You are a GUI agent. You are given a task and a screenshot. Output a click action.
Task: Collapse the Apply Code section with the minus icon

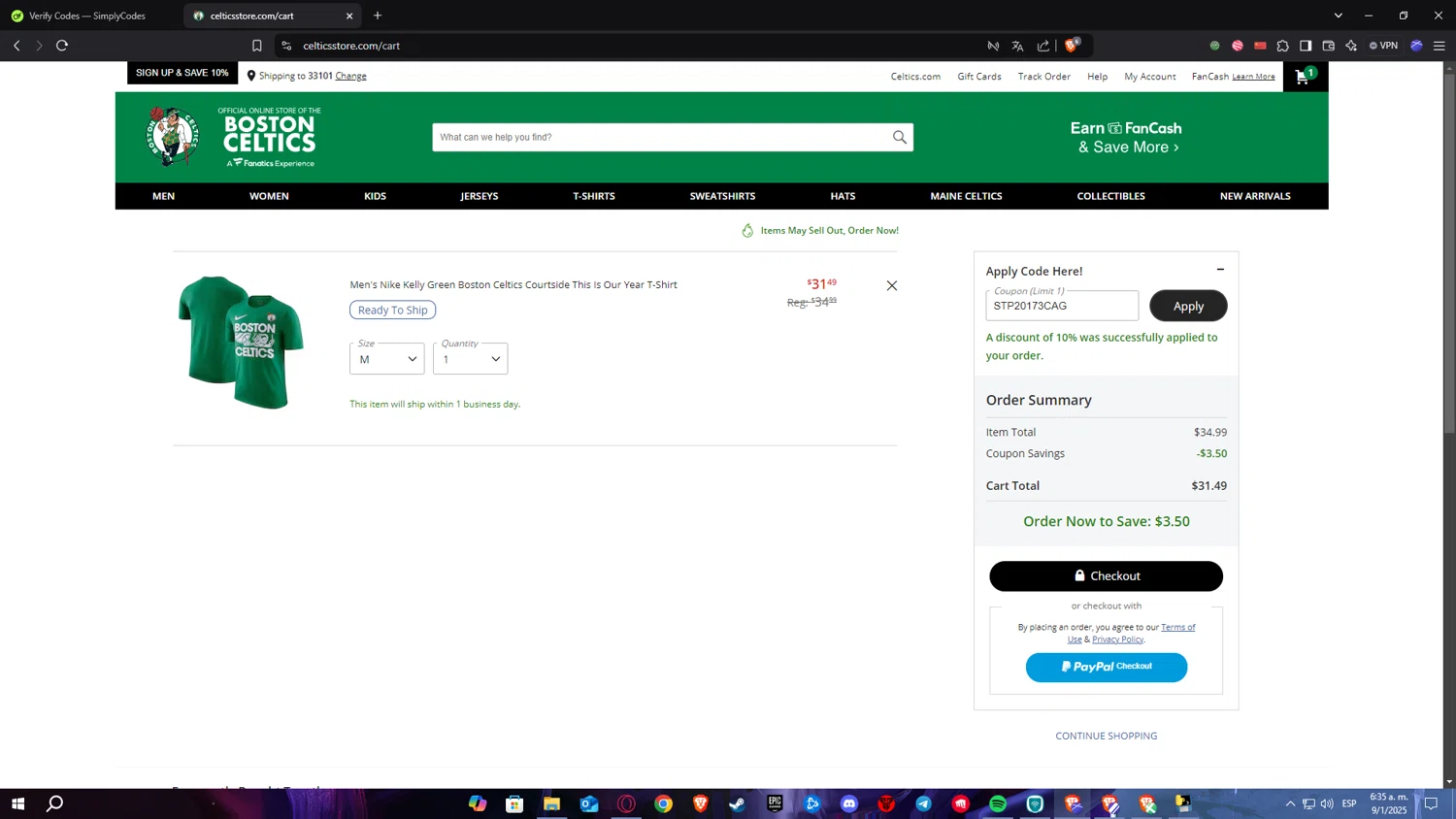(x=1220, y=270)
